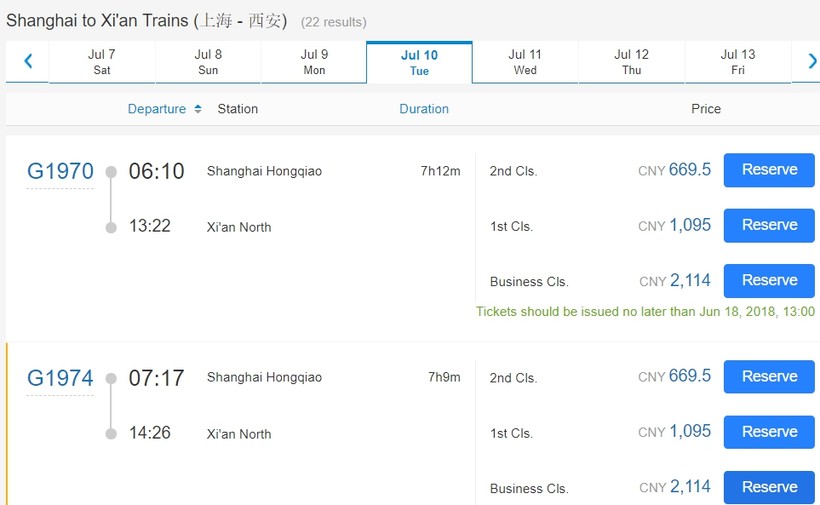Go to previous week with left arrow
The height and width of the screenshot is (505, 820).
28,62
